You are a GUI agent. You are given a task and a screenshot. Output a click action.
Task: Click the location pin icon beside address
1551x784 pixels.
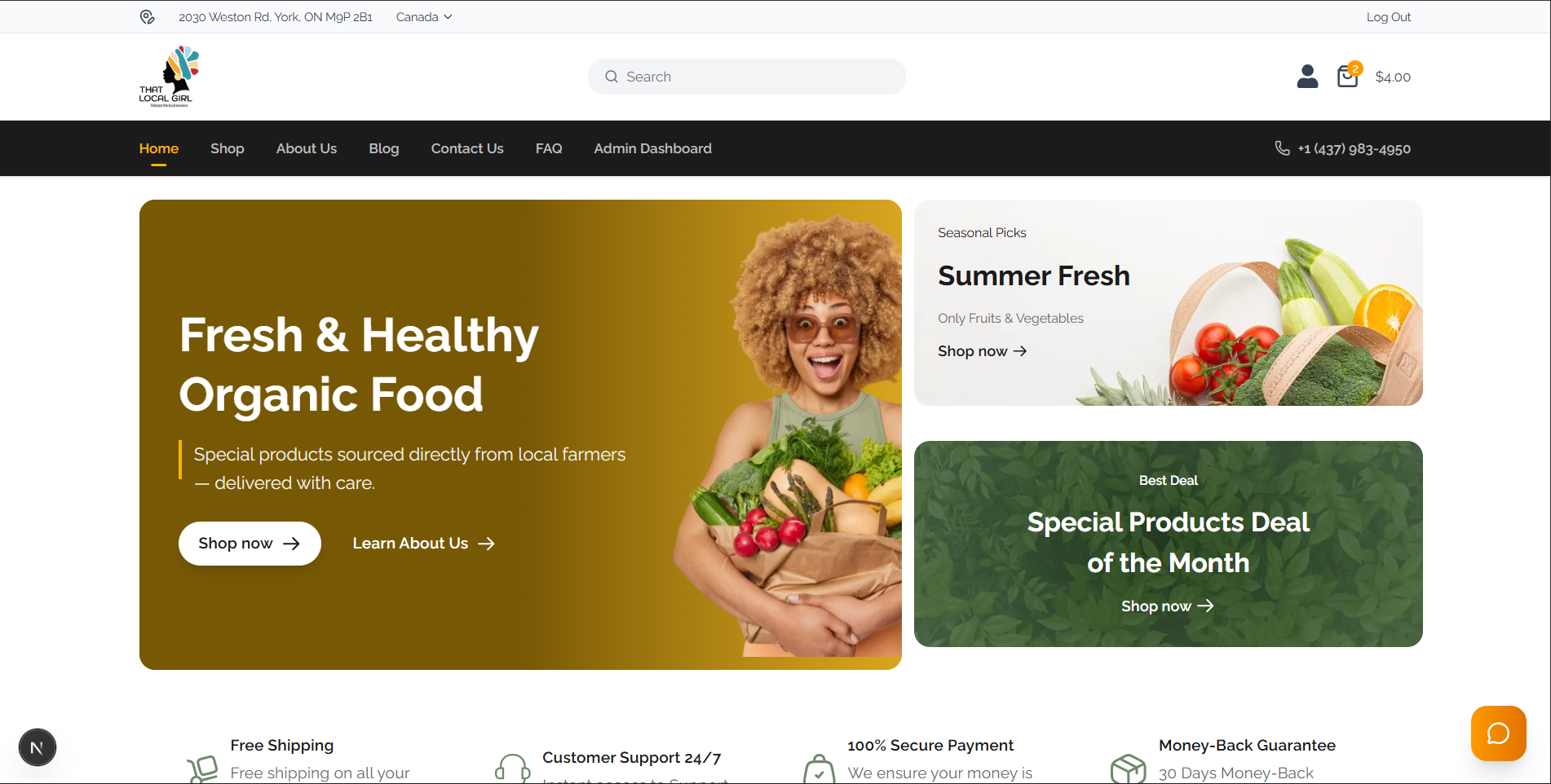[148, 17]
